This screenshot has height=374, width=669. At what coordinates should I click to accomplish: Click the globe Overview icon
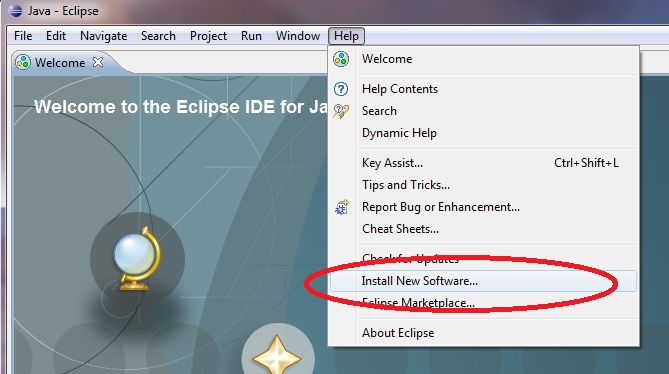pyautogui.click(x=137, y=259)
